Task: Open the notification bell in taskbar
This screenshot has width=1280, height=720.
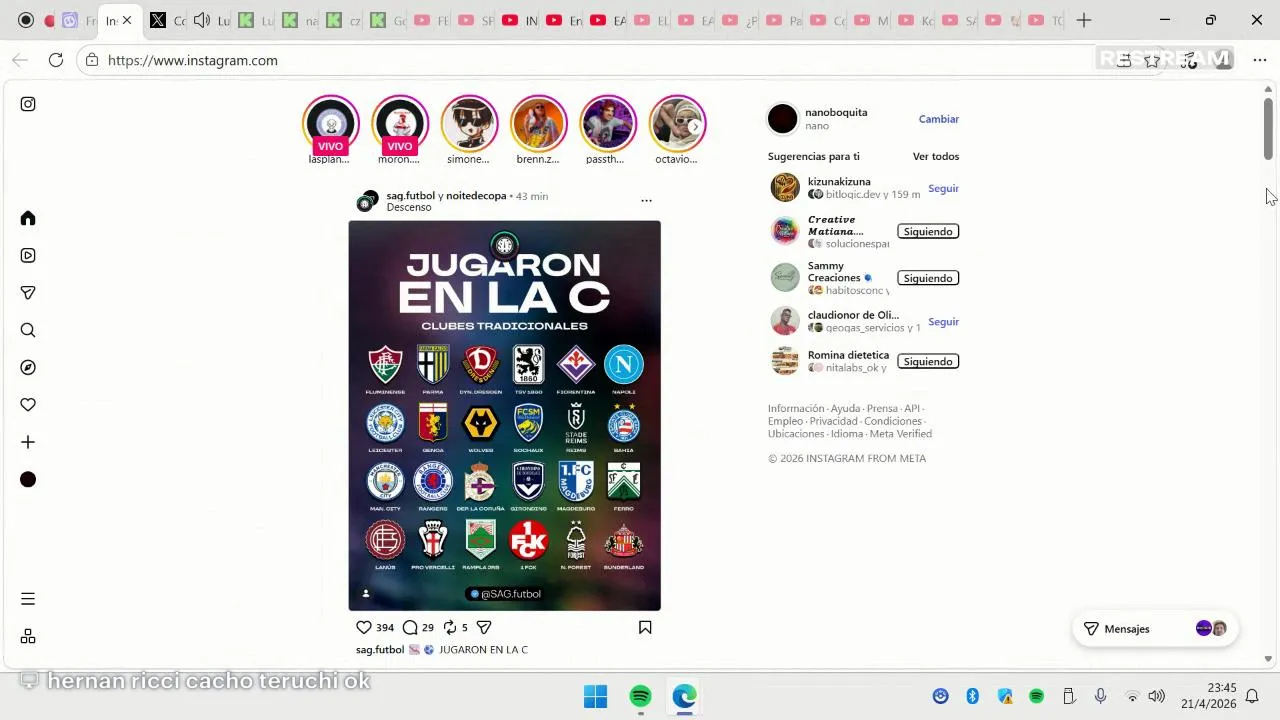Action: 1251,696
